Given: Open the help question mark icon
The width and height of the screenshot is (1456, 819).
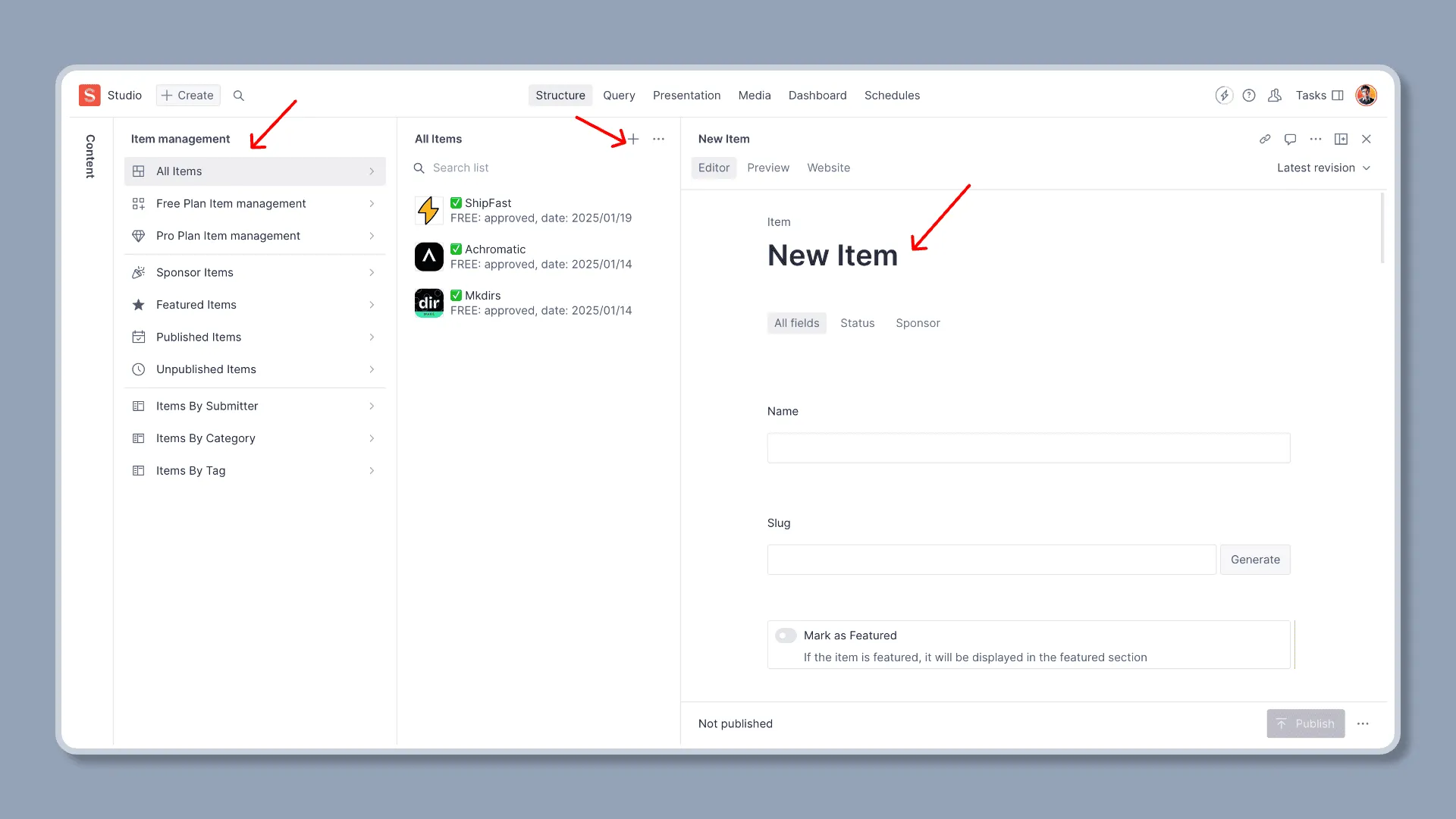Looking at the screenshot, I should point(1249,96).
